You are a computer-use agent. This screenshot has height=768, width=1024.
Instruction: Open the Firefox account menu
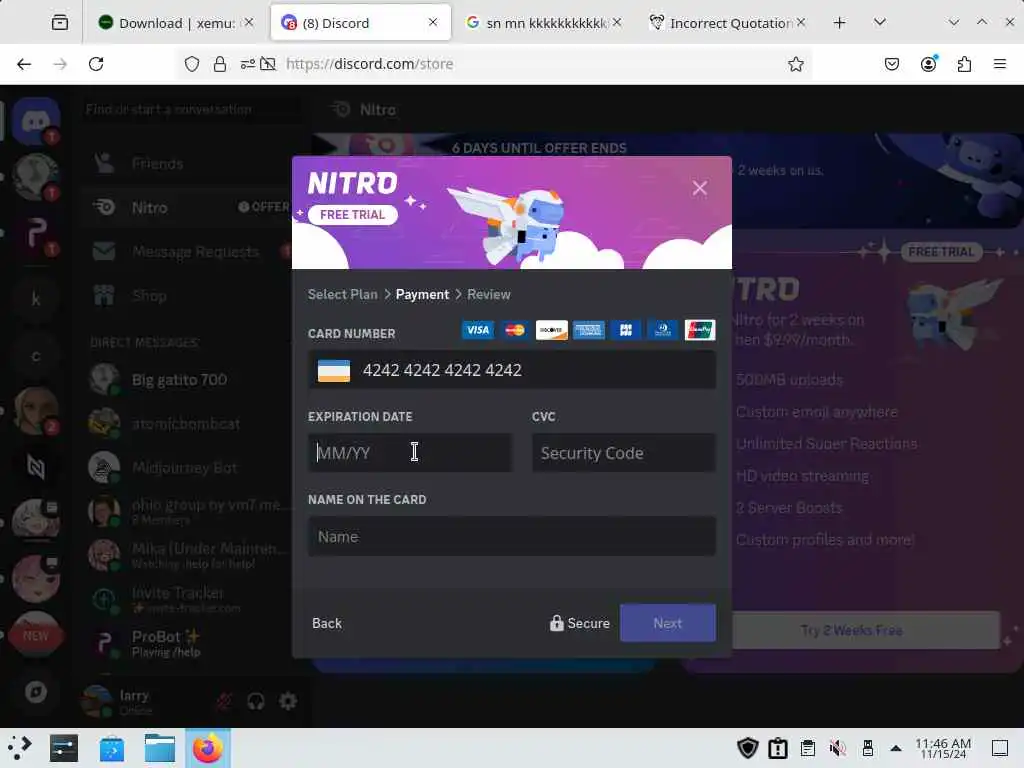(929, 64)
